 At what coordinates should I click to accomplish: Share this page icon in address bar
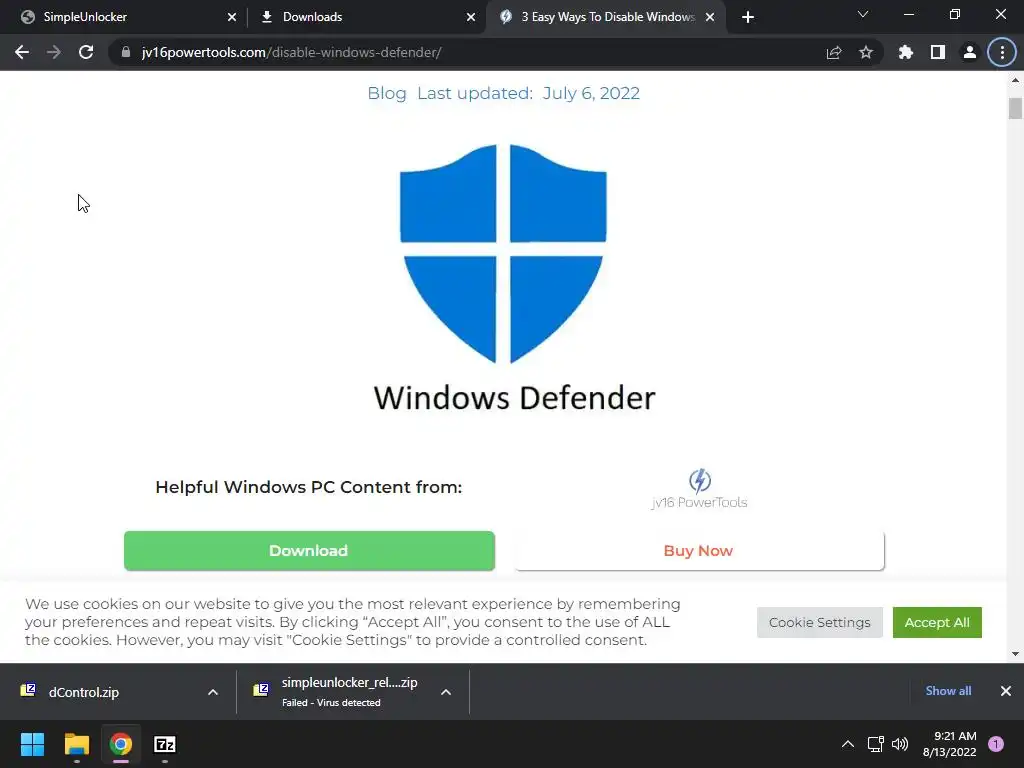834,52
